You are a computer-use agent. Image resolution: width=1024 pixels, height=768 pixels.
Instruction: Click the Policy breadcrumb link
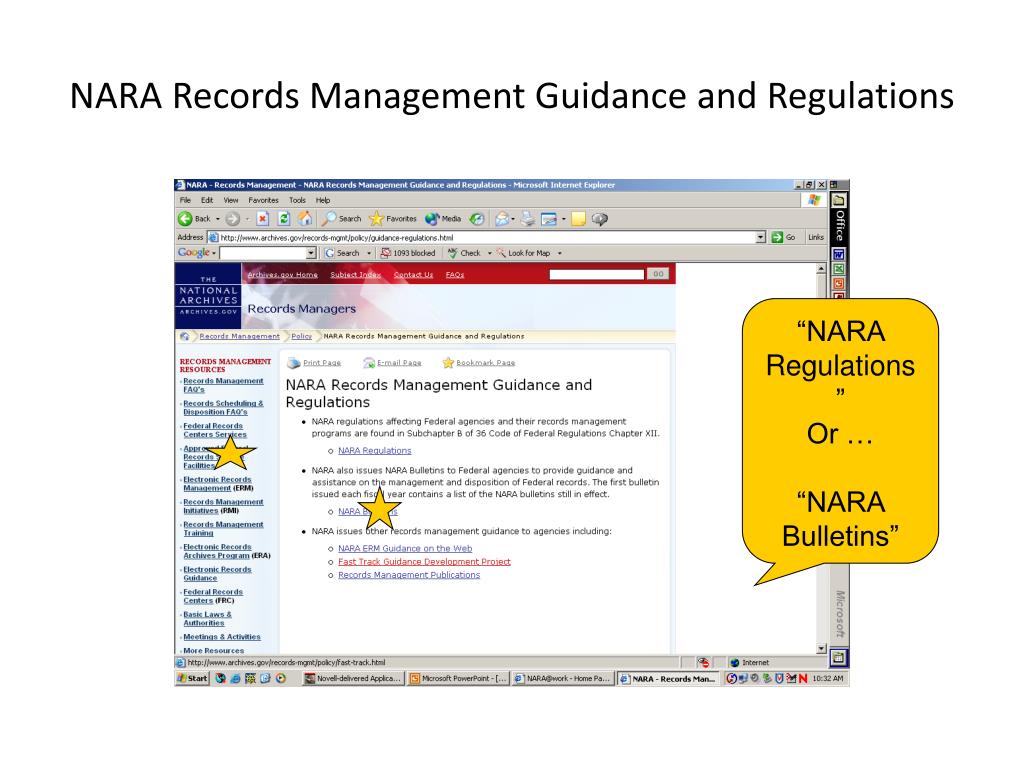click(x=302, y=336)
